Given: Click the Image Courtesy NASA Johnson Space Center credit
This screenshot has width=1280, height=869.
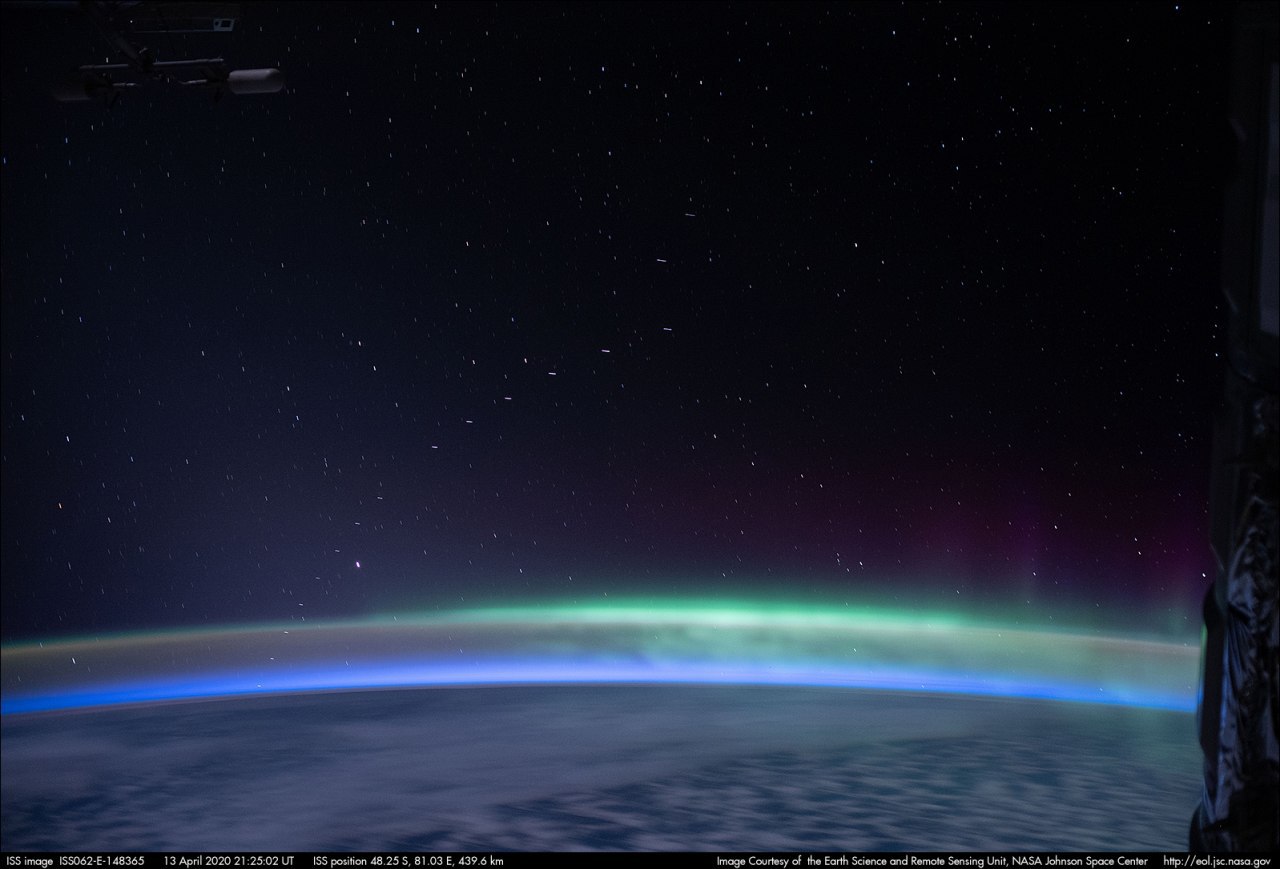Looking at the screenshot, I should [x=932, y=861].
